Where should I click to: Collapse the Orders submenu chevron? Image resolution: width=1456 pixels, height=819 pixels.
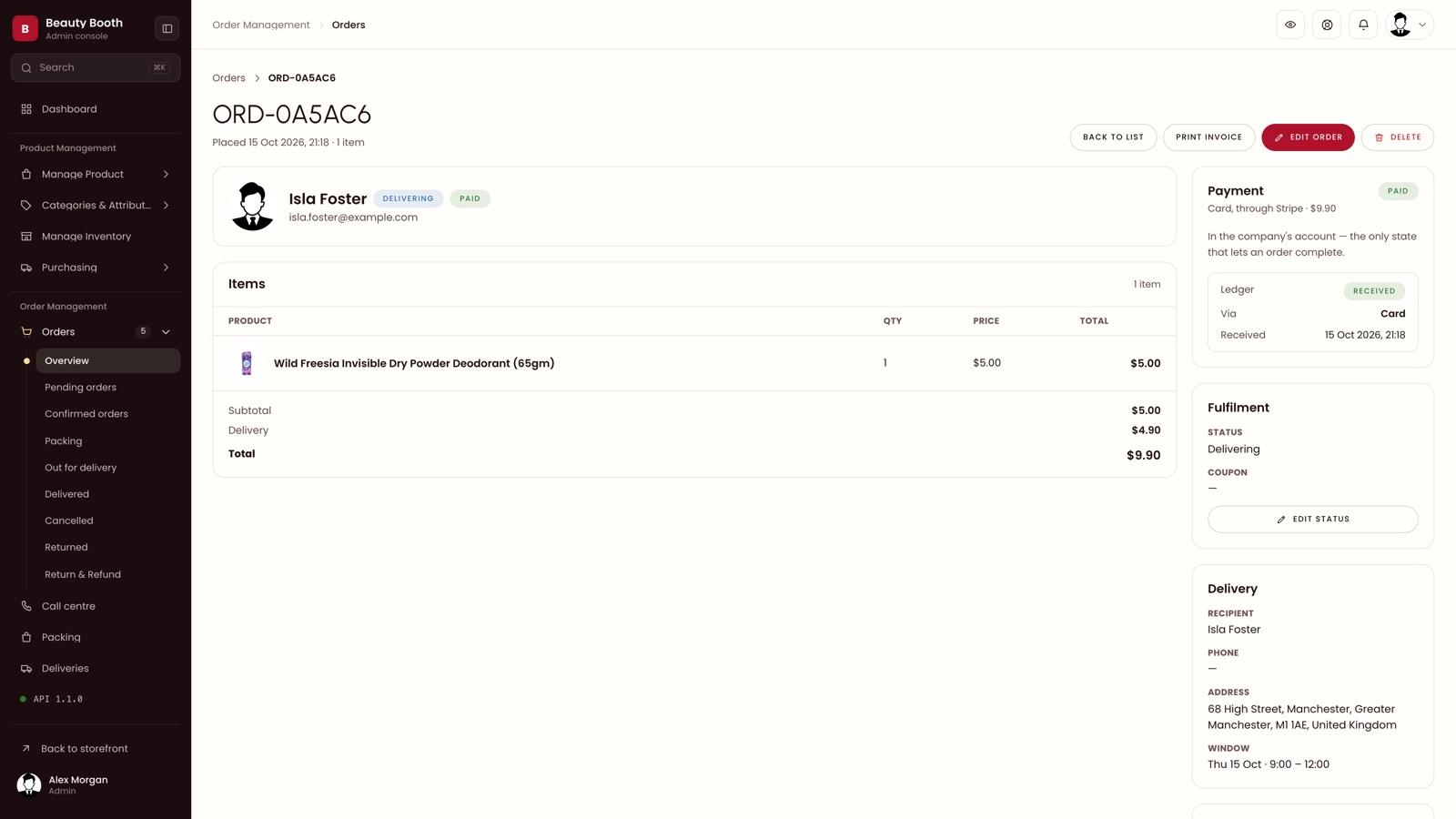click(x=166, y=332)
